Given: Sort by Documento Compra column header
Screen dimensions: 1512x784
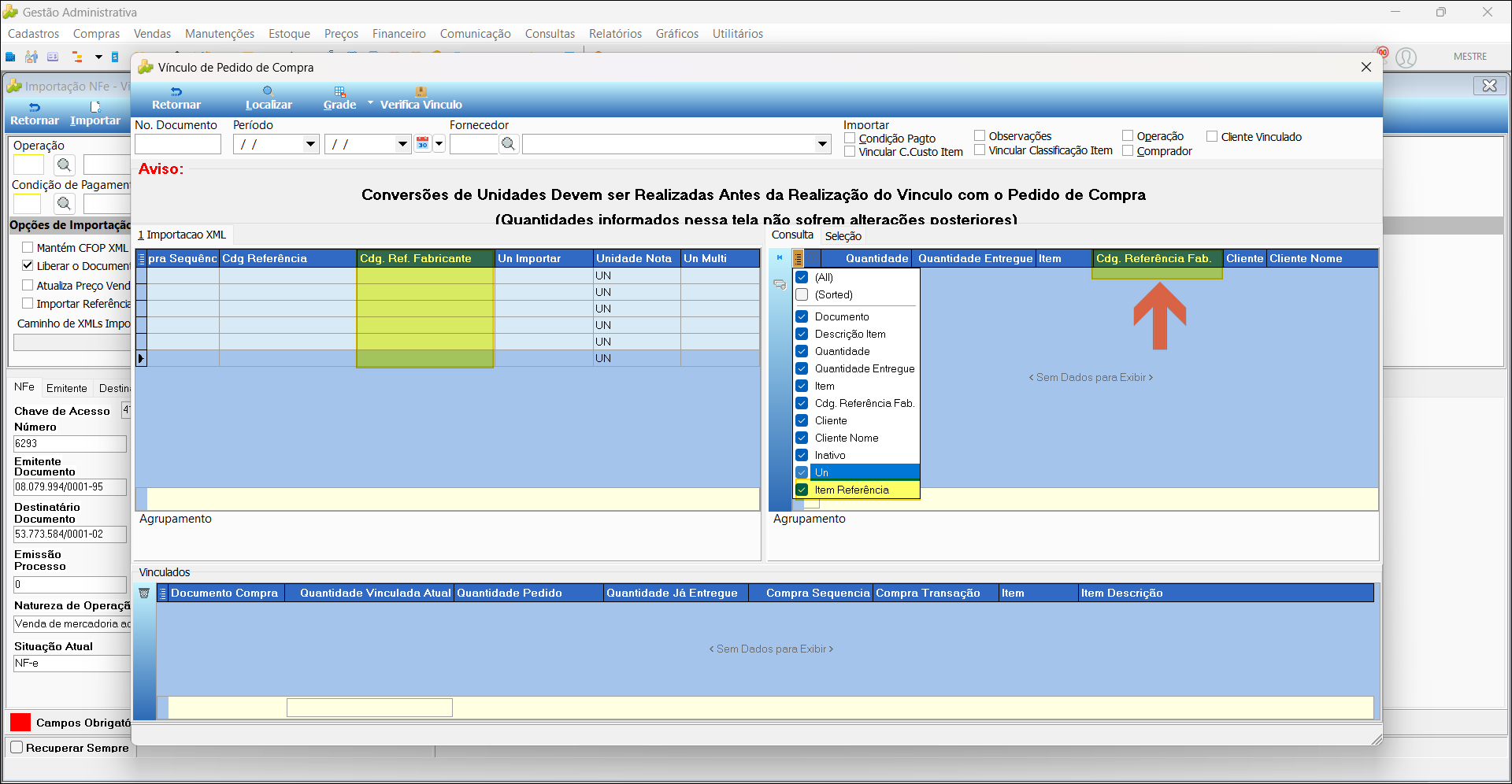Looking at the screenshot, I should 225,594.
